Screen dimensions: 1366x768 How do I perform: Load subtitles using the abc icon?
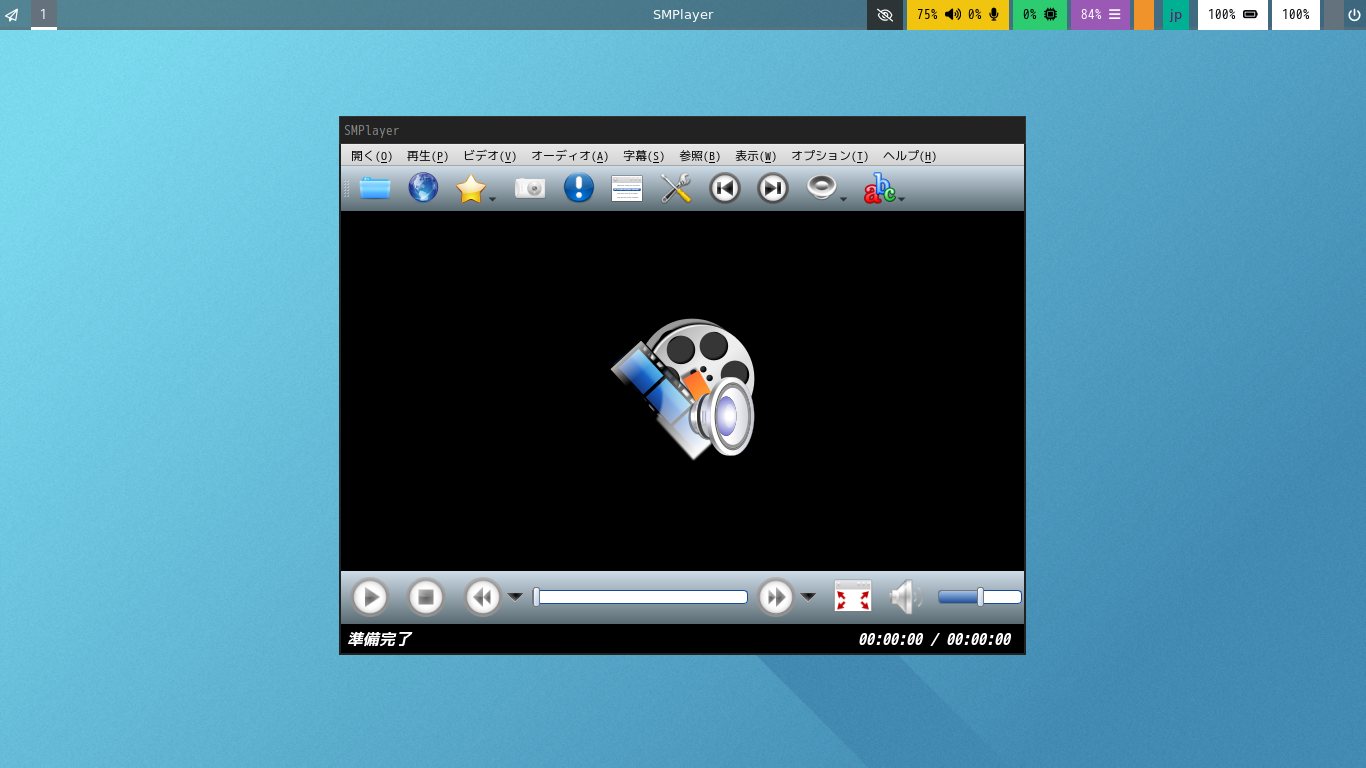tap(878, 190)
